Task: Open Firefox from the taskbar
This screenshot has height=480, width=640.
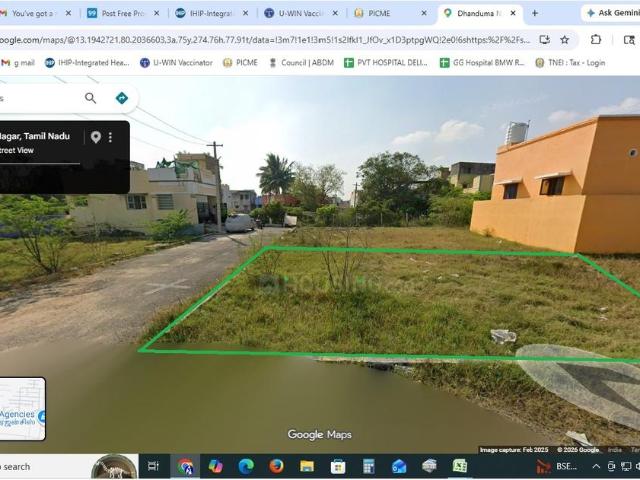Action: [276, 466]
